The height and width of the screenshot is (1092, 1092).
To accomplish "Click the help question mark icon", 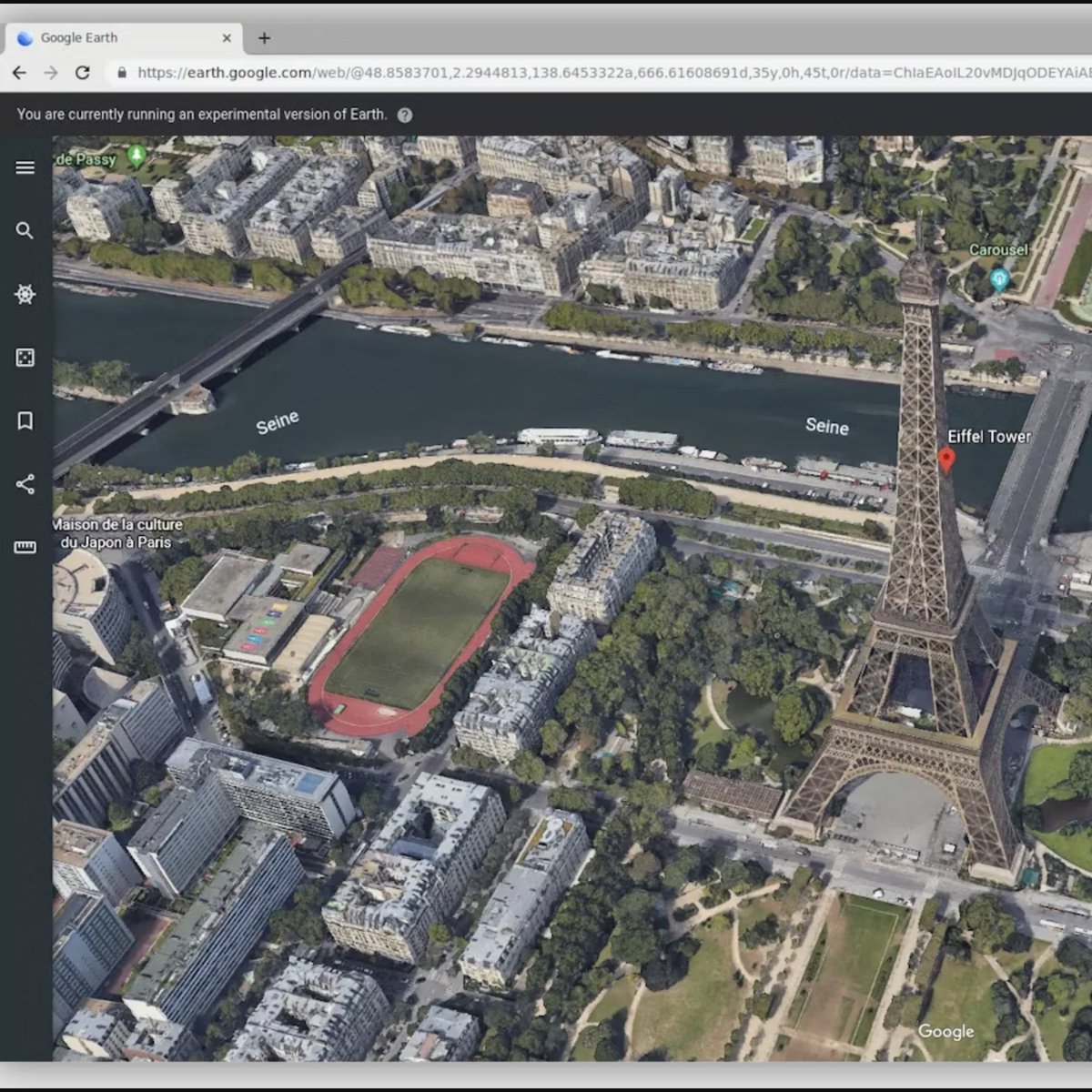I will (x=405, y=116).
